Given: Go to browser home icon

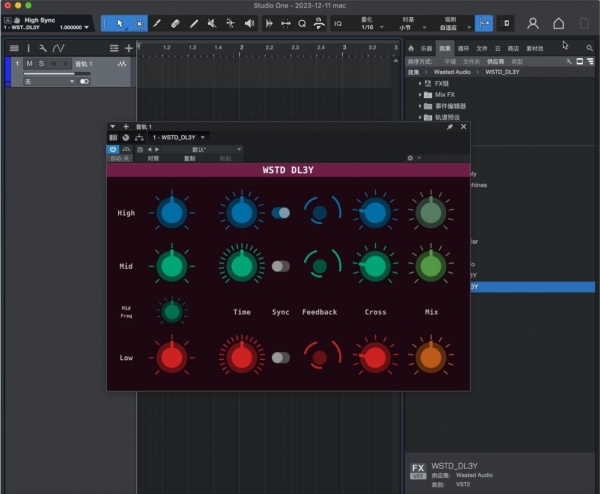Looking at the screenshot, I should [x=411, y=48].
